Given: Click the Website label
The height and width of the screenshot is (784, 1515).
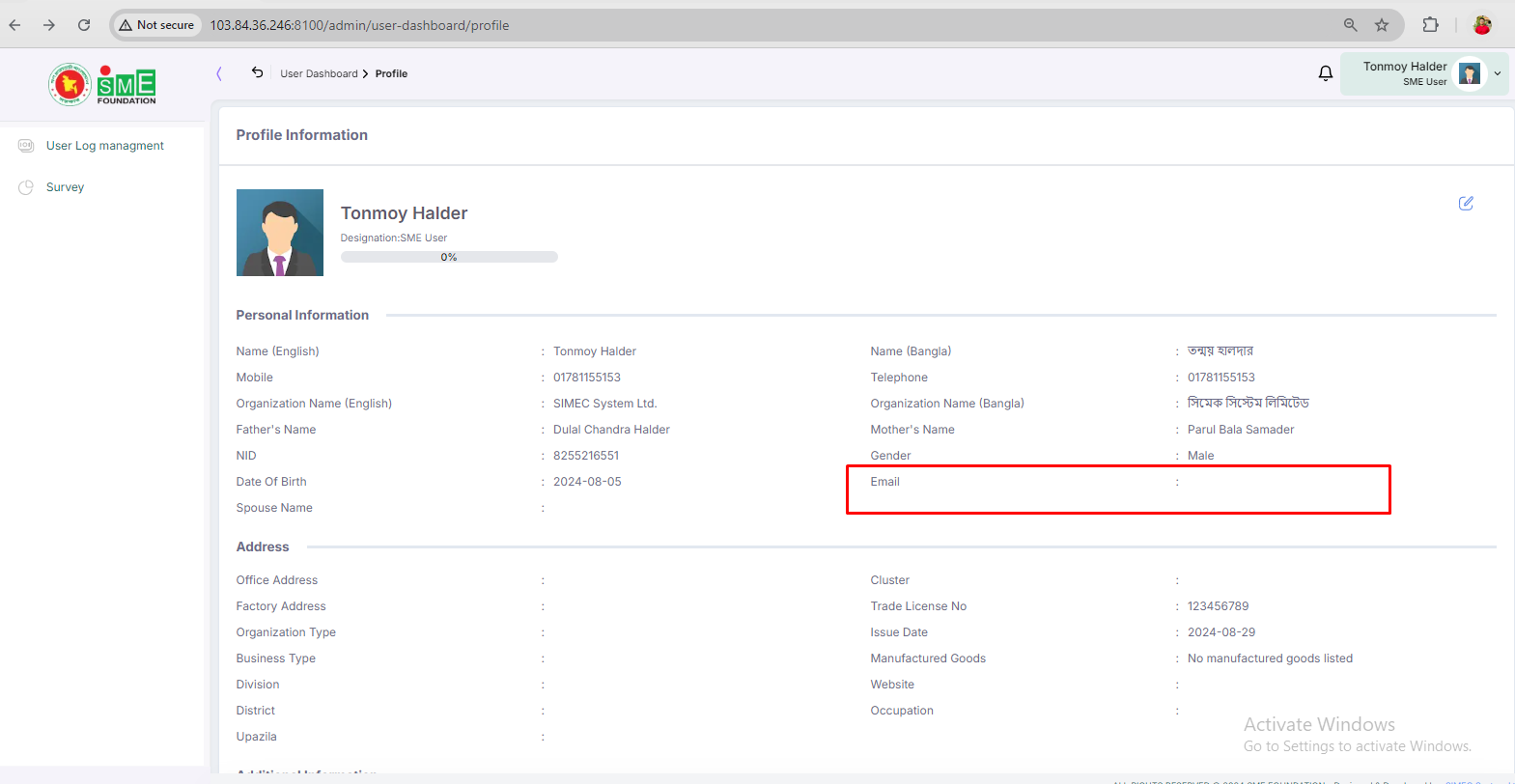Looking at the screenshot, I should point(892,685).
